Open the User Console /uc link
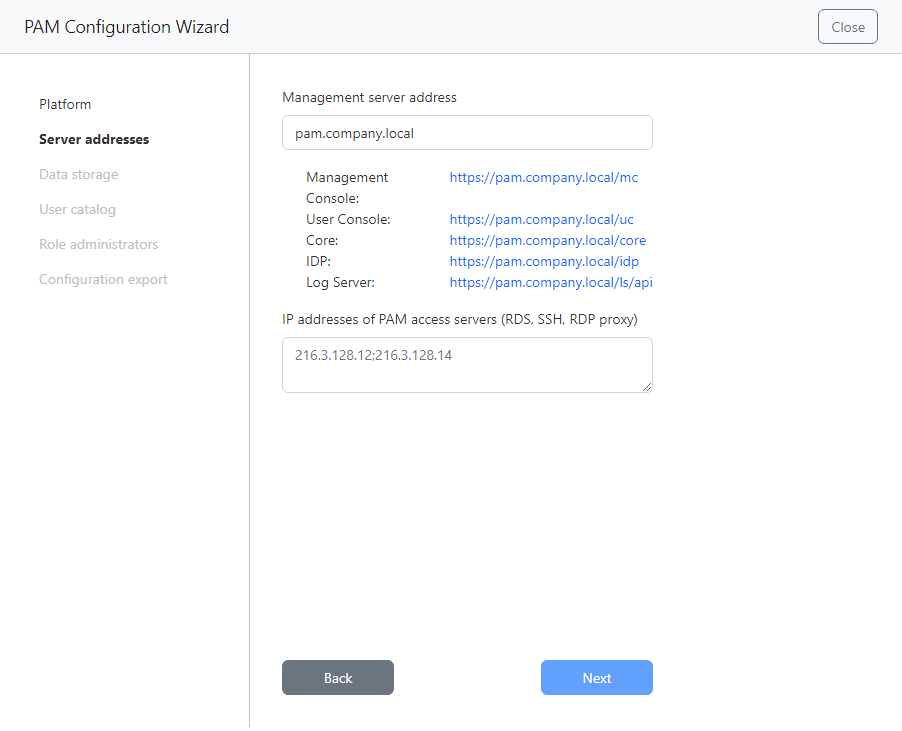 tap(541, 219)
